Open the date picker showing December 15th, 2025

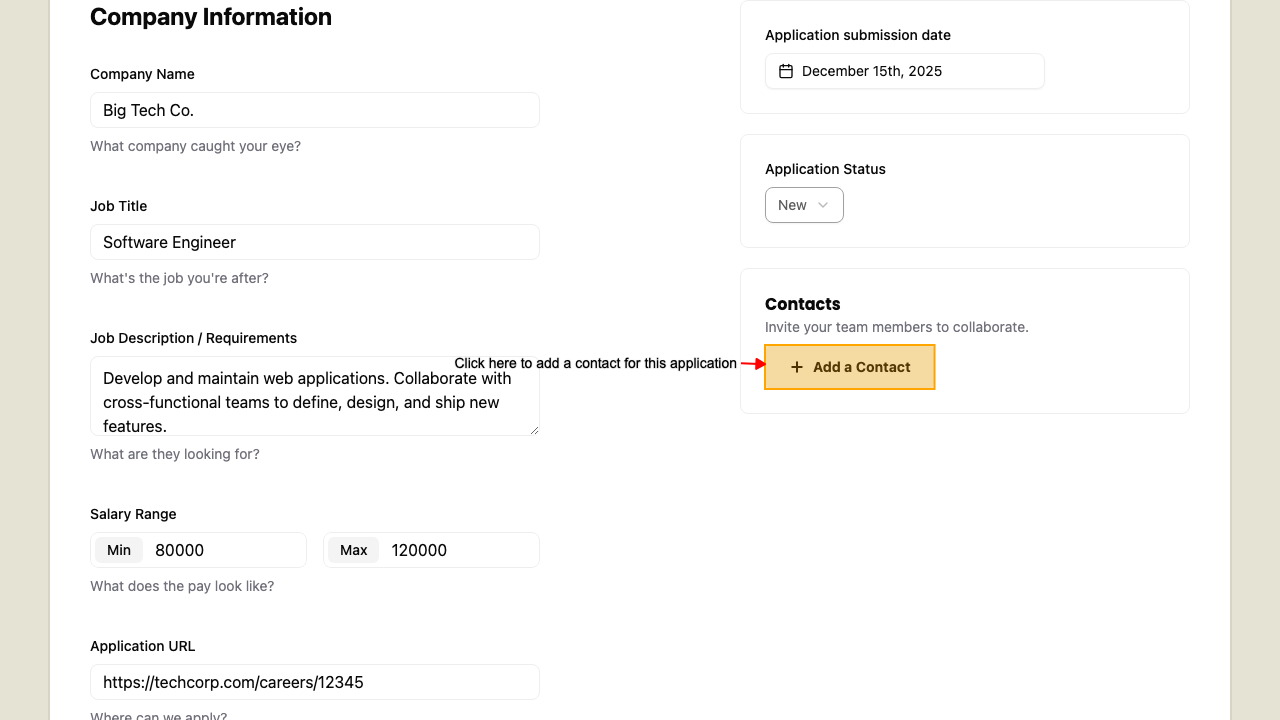coord(904,71)
